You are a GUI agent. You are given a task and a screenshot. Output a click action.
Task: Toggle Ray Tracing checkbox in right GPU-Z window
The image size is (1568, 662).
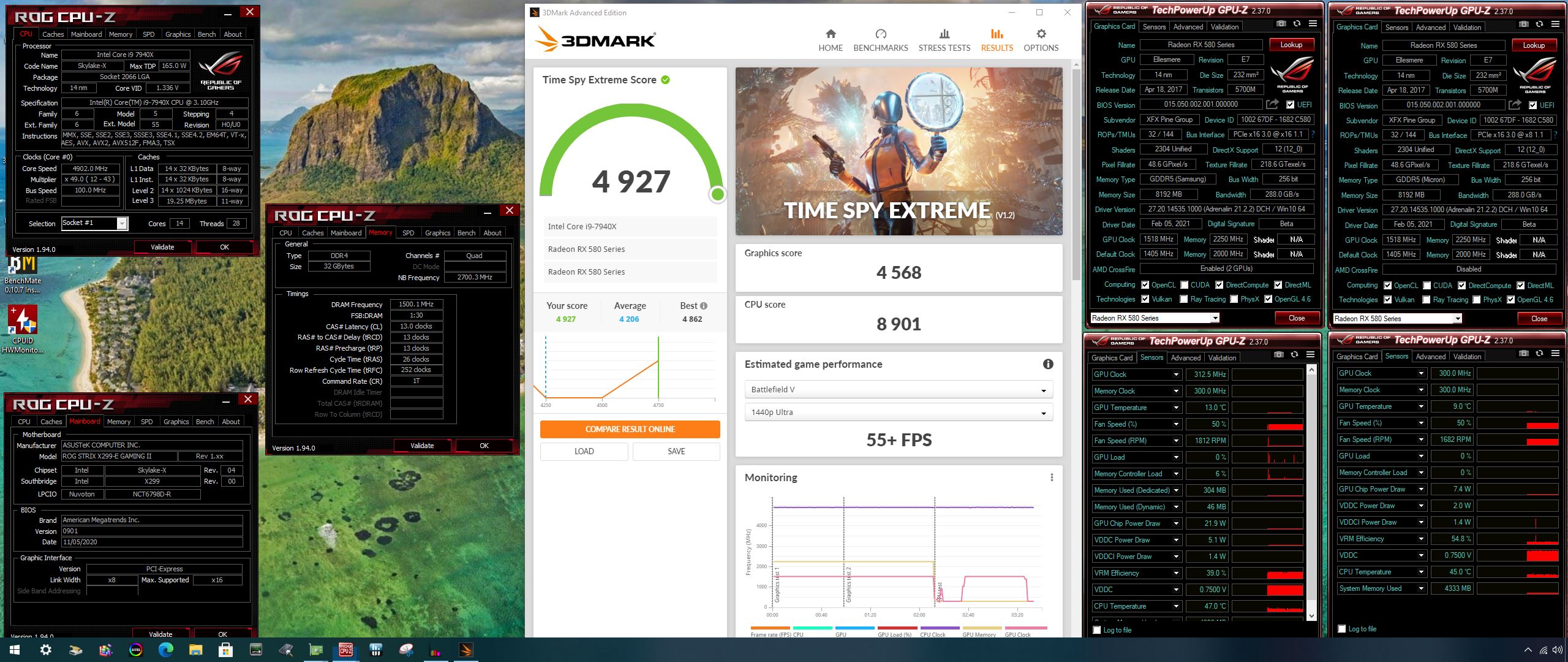tap(1427, 300)
